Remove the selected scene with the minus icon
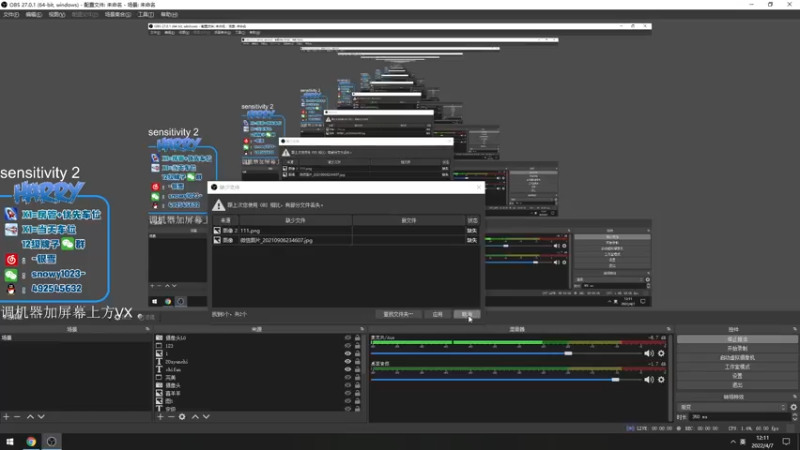The width and height of the screenshot is (800, 450). [x=17, y=417]
